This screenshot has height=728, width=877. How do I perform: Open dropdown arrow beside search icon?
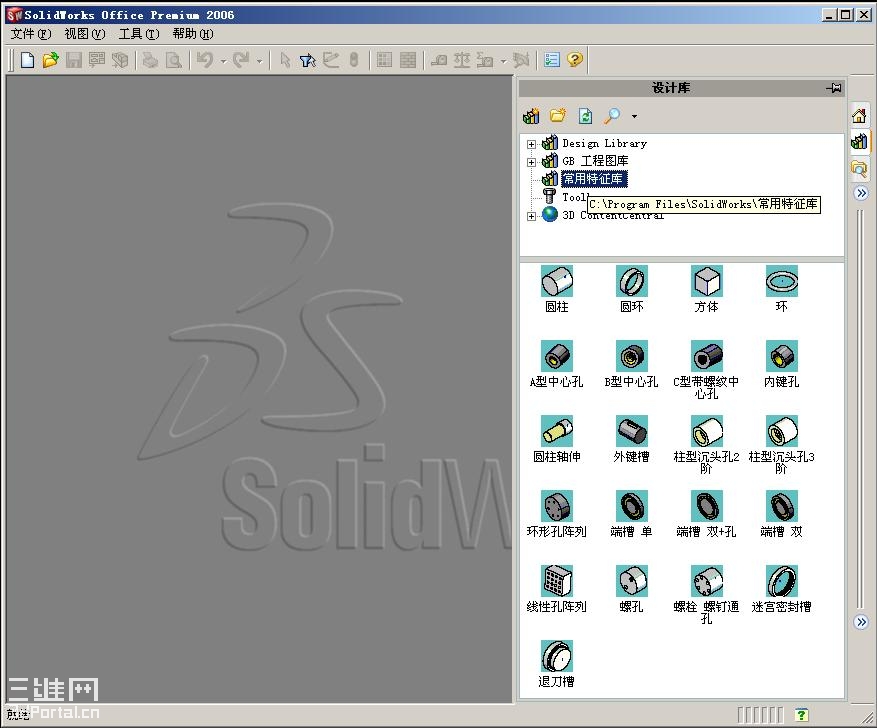click(x=634, y=116)
